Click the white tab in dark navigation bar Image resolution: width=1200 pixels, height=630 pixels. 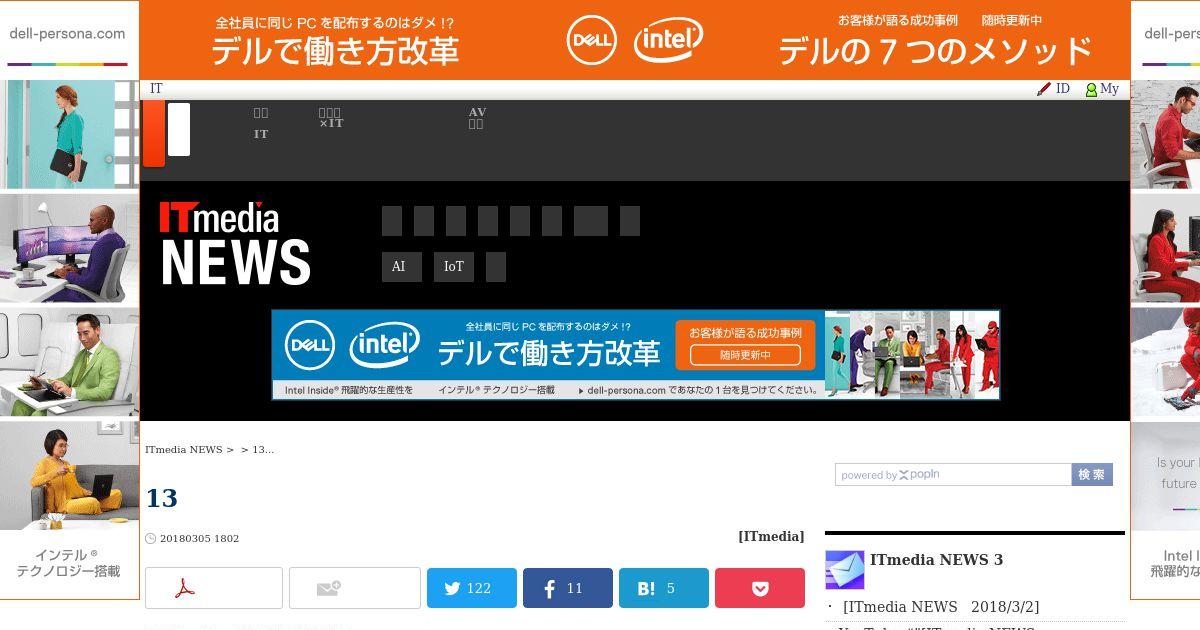click(x=179, y=129)
